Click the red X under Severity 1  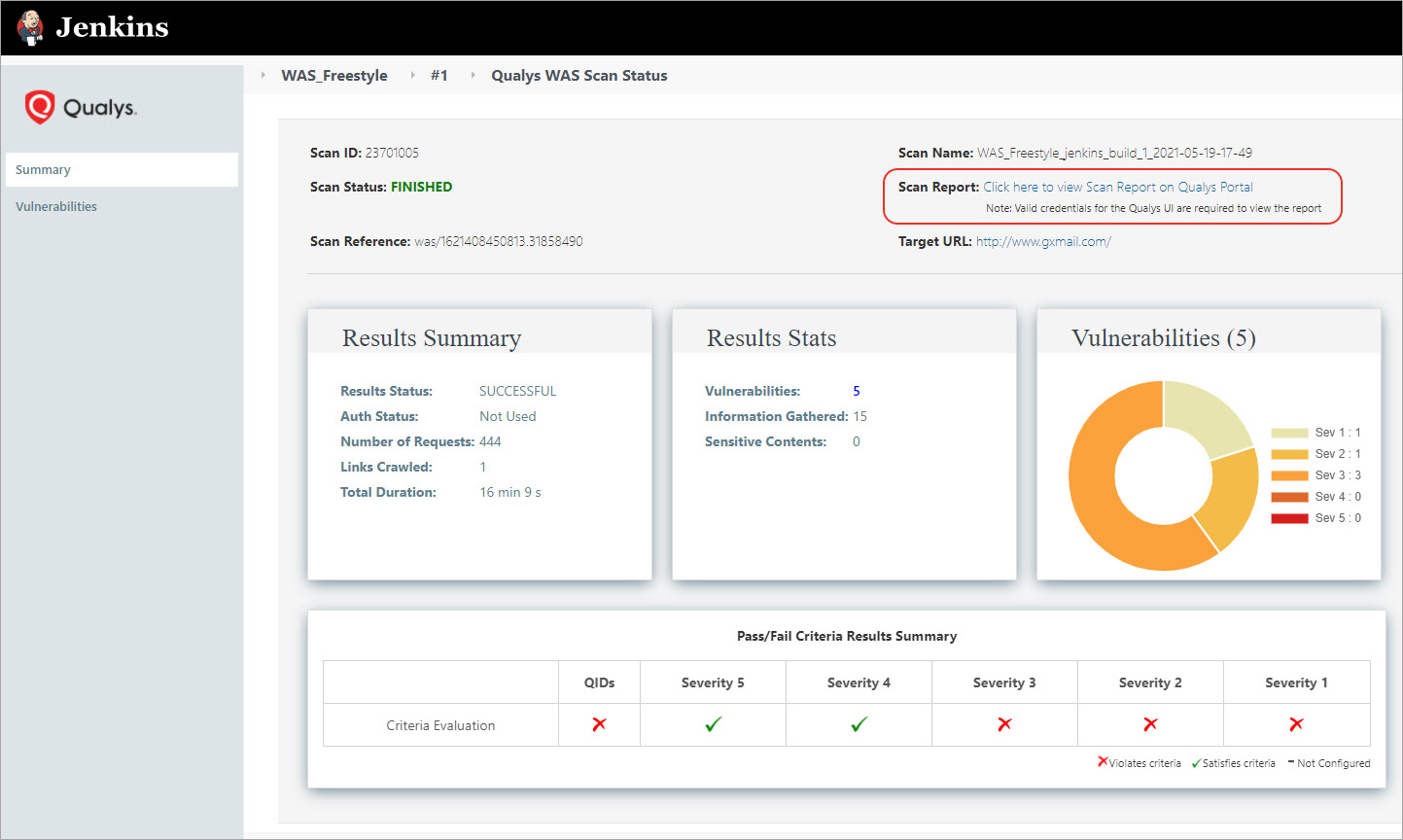[1296, 724]
